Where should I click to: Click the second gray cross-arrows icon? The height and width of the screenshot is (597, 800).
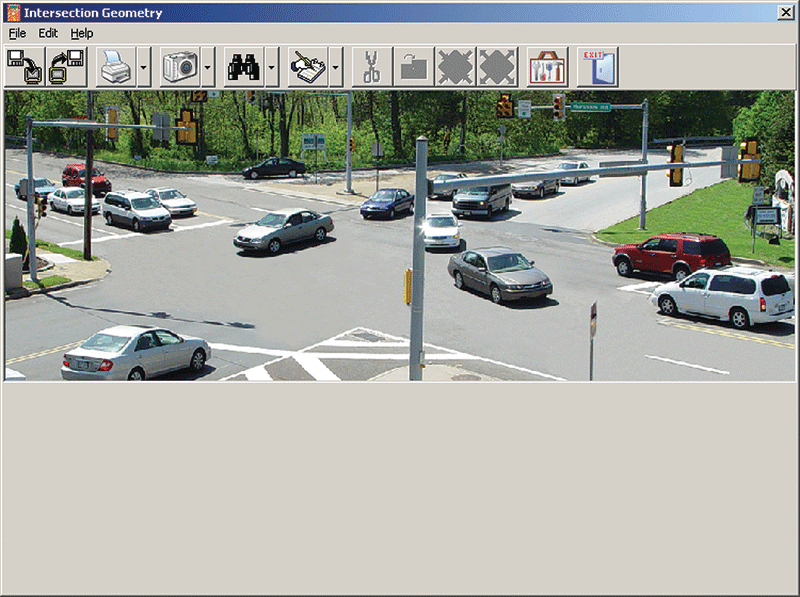[497, 67]
